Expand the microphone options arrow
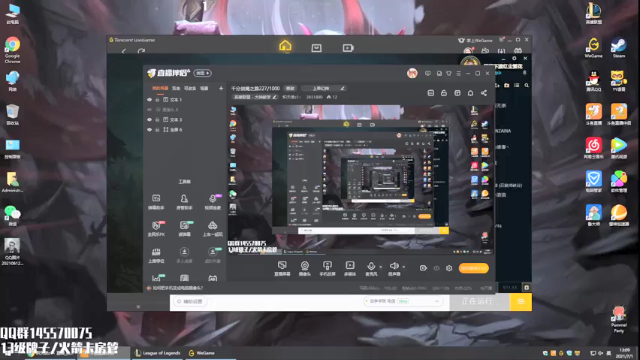The image size is (640, 360). (x=380, y=267)
